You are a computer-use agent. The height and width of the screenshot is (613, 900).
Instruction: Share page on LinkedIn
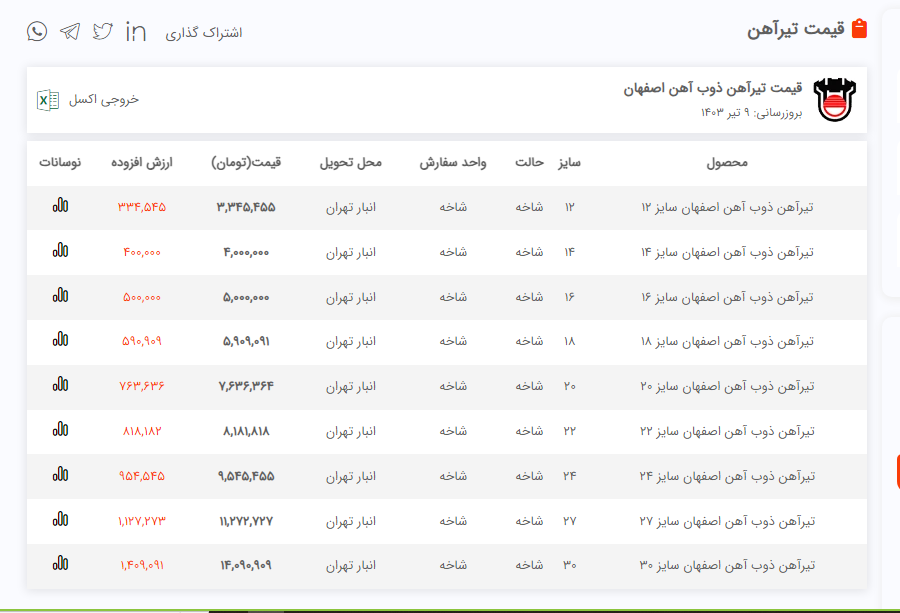pos(136,32)
